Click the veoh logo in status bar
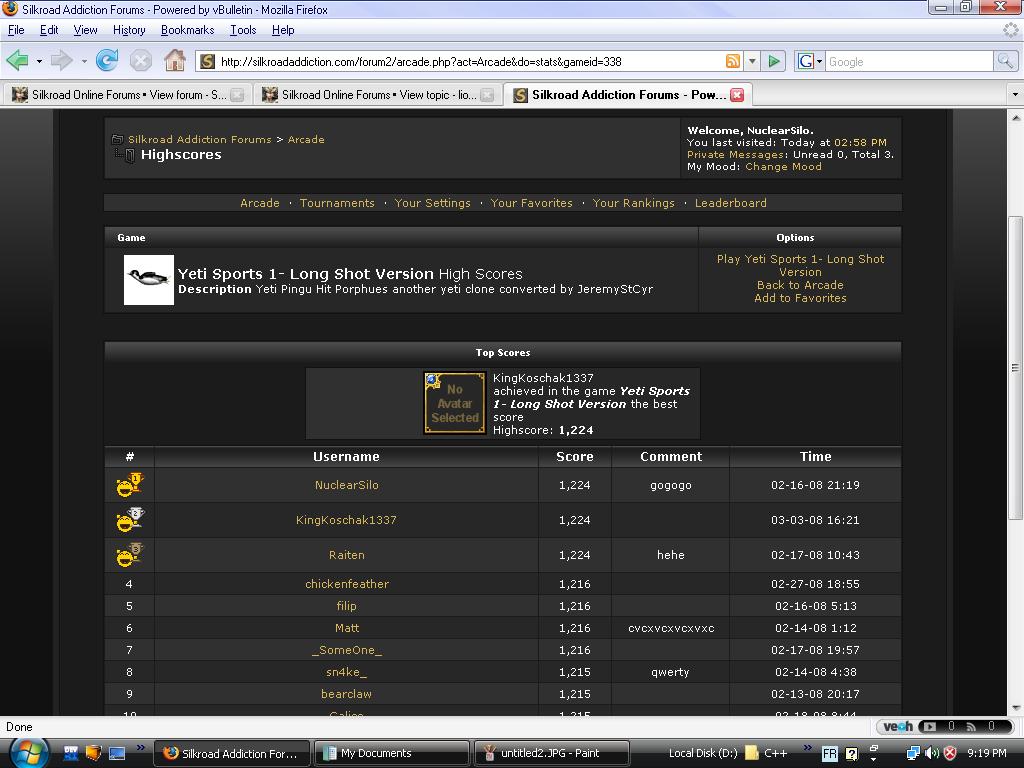The height and width of the screenshot is (768, 1024). coord(898,727)
